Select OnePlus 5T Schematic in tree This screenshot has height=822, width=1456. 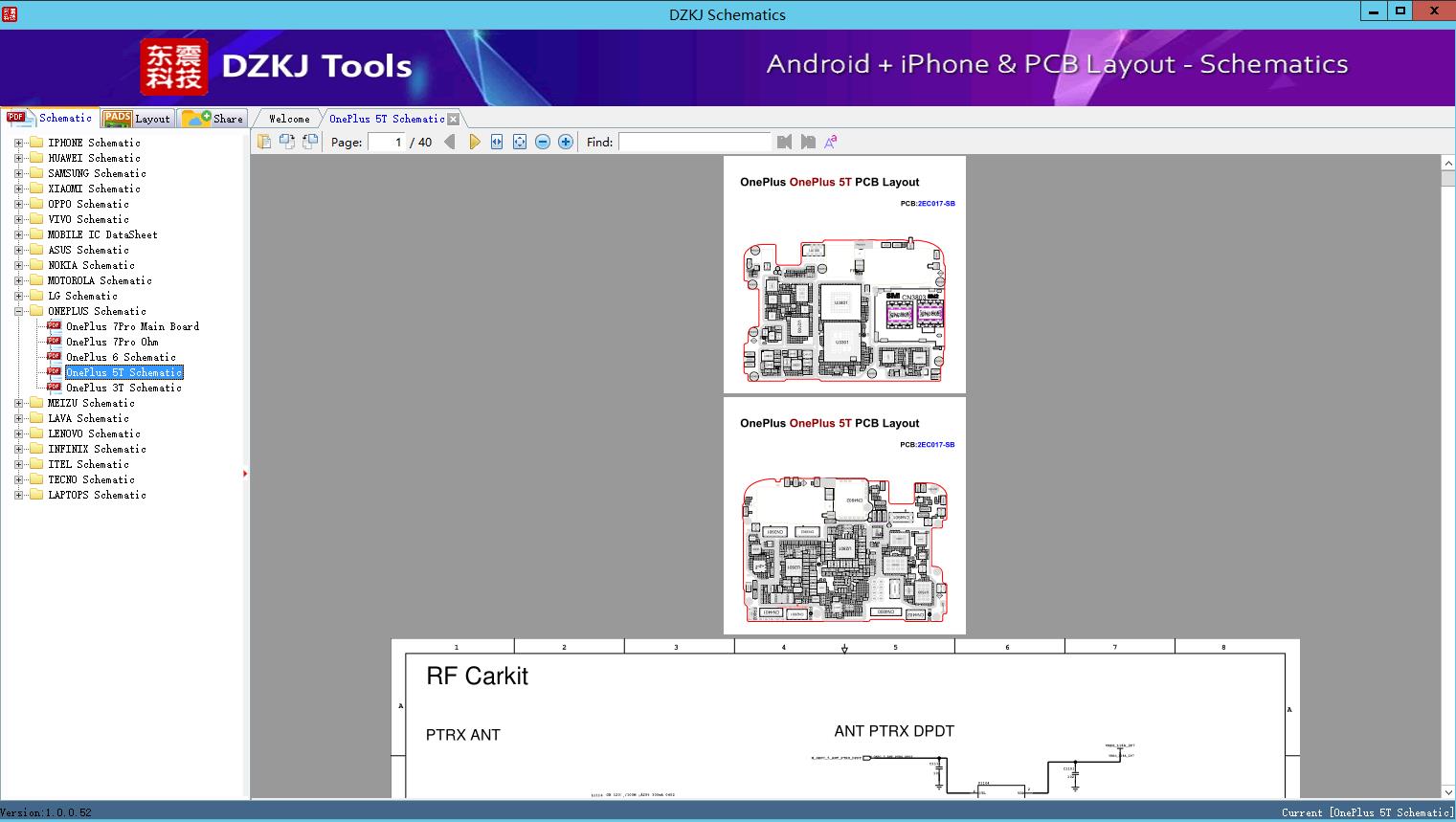(123, 372)
